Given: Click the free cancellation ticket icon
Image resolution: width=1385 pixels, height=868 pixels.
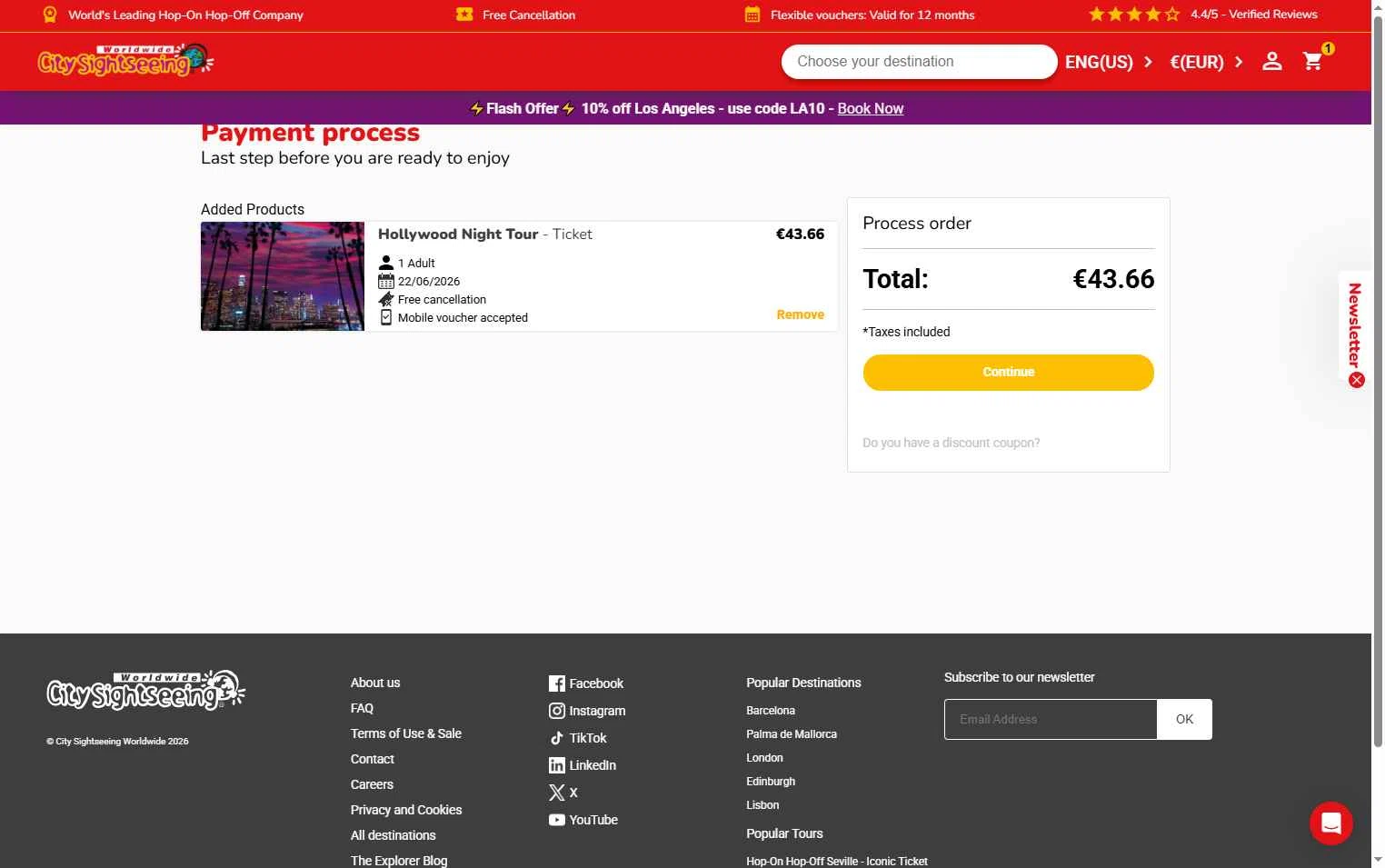Looking at the screenshot, I should 386,299.
